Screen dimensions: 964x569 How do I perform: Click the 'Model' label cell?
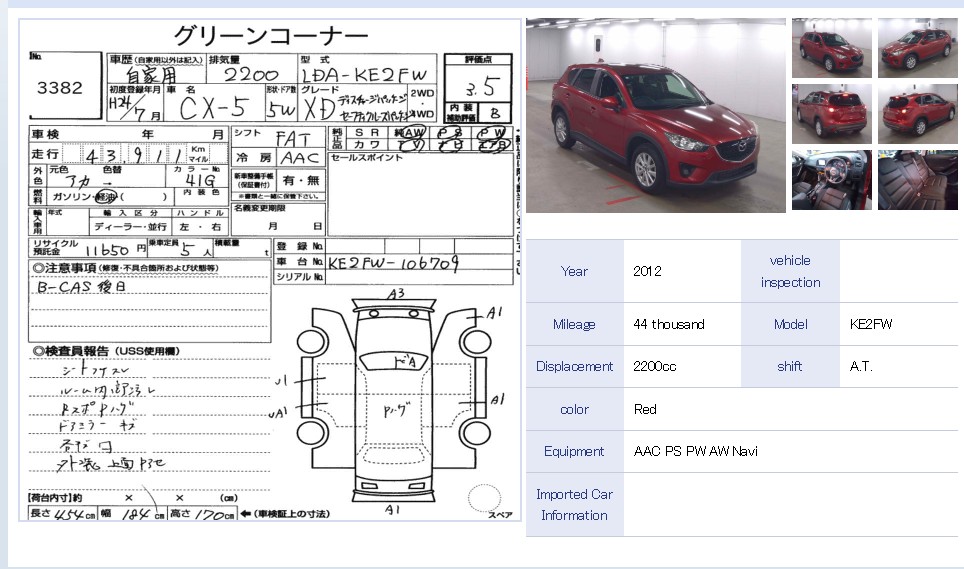790,324
